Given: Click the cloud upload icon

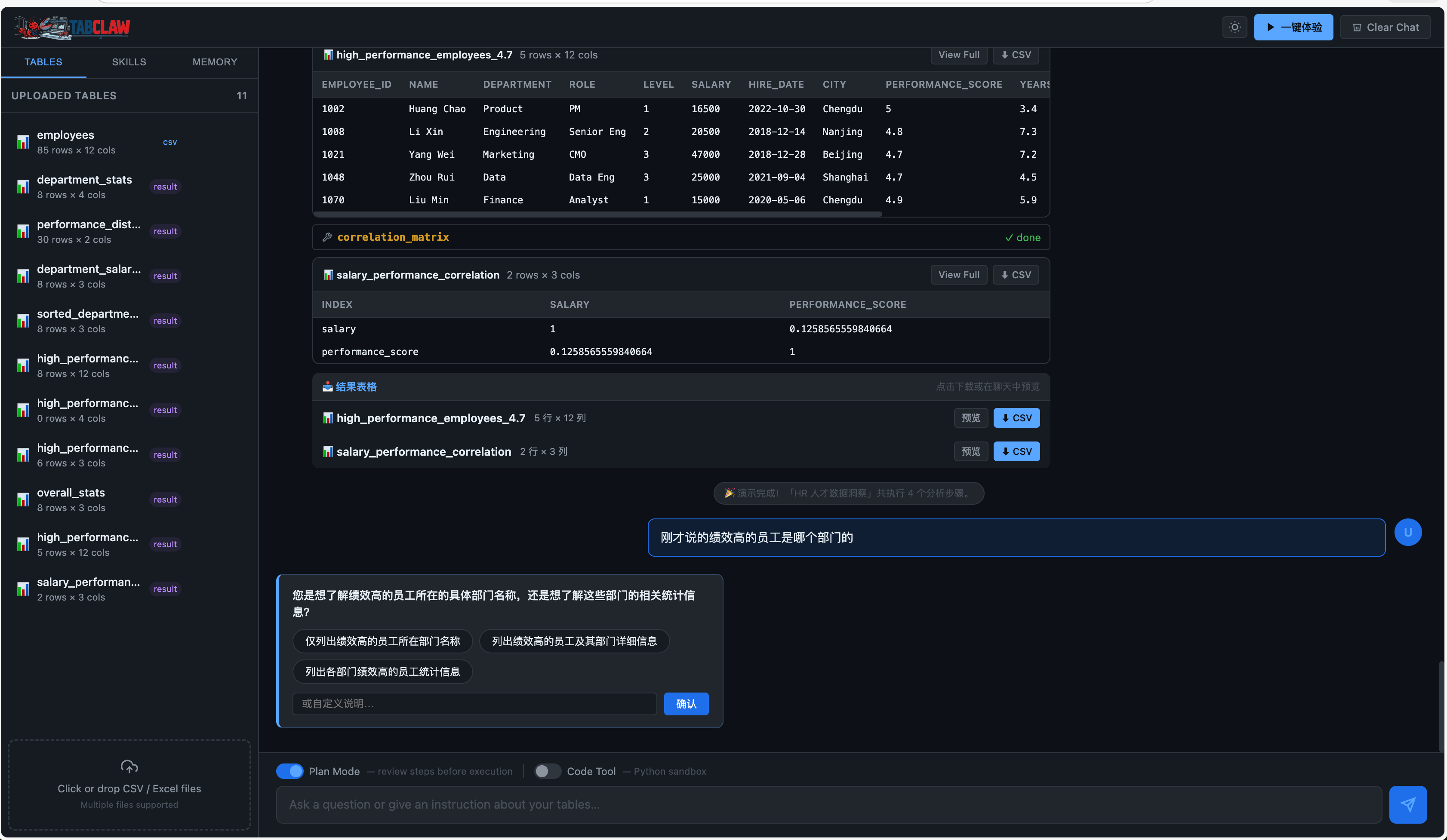Looking at the screenshot, I should point(129,766).
